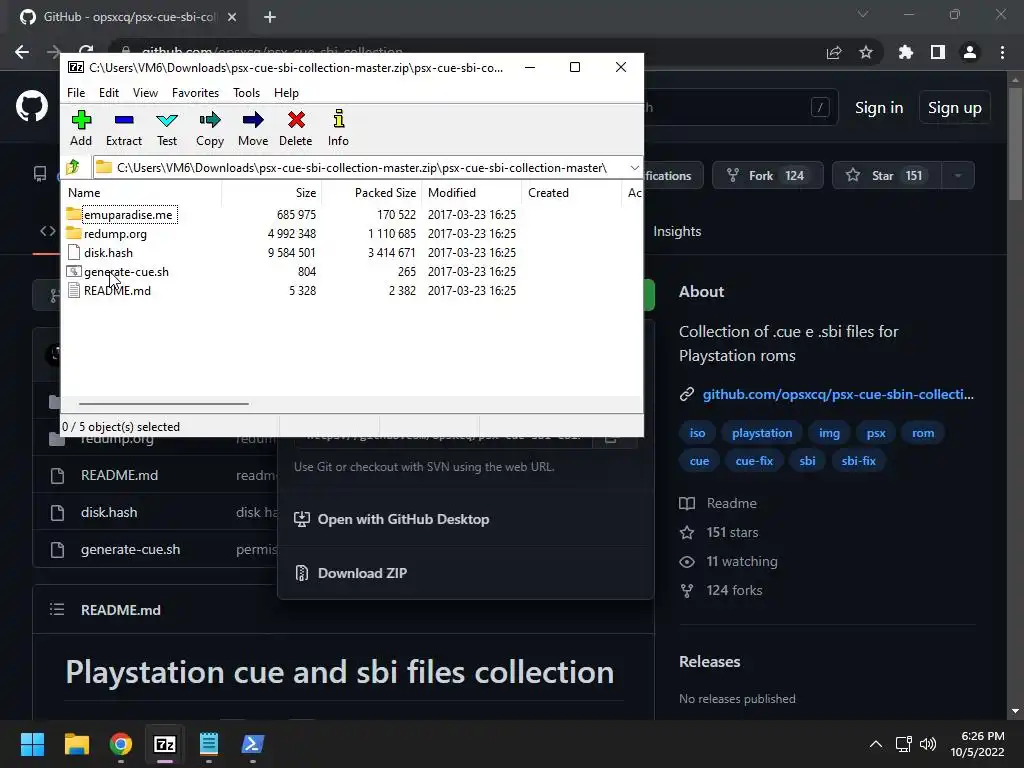1024x768 pixels.
Task: Select disk.hash file in 7-Zip list
Action: click(108, 253)
